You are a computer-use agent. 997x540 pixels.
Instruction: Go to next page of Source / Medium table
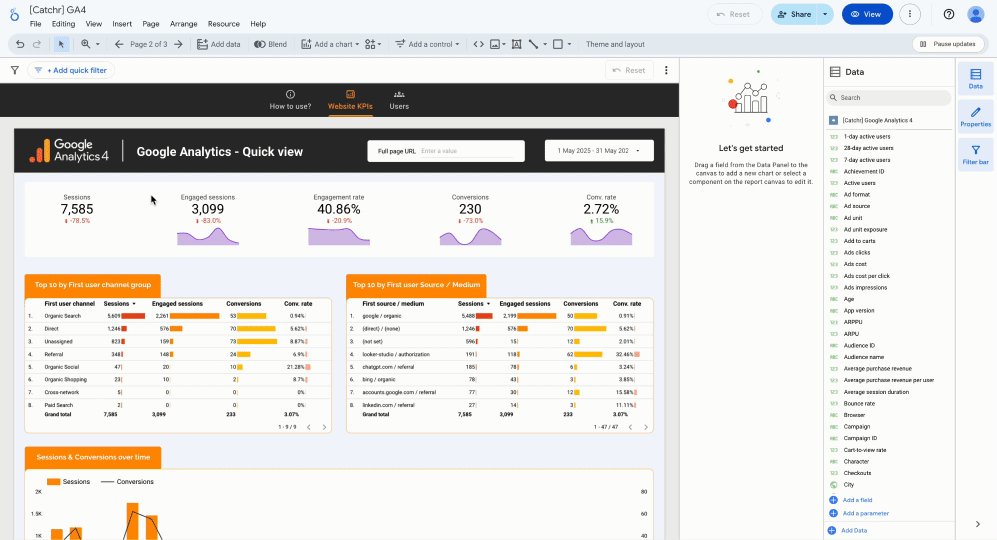pyautogui.click(x=646, y=427)
